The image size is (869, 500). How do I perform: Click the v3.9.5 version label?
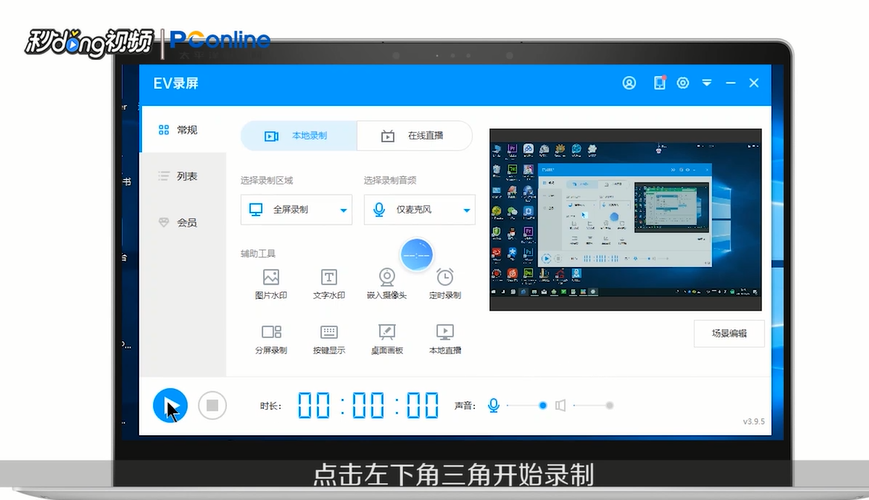click(x=754, y=421)
